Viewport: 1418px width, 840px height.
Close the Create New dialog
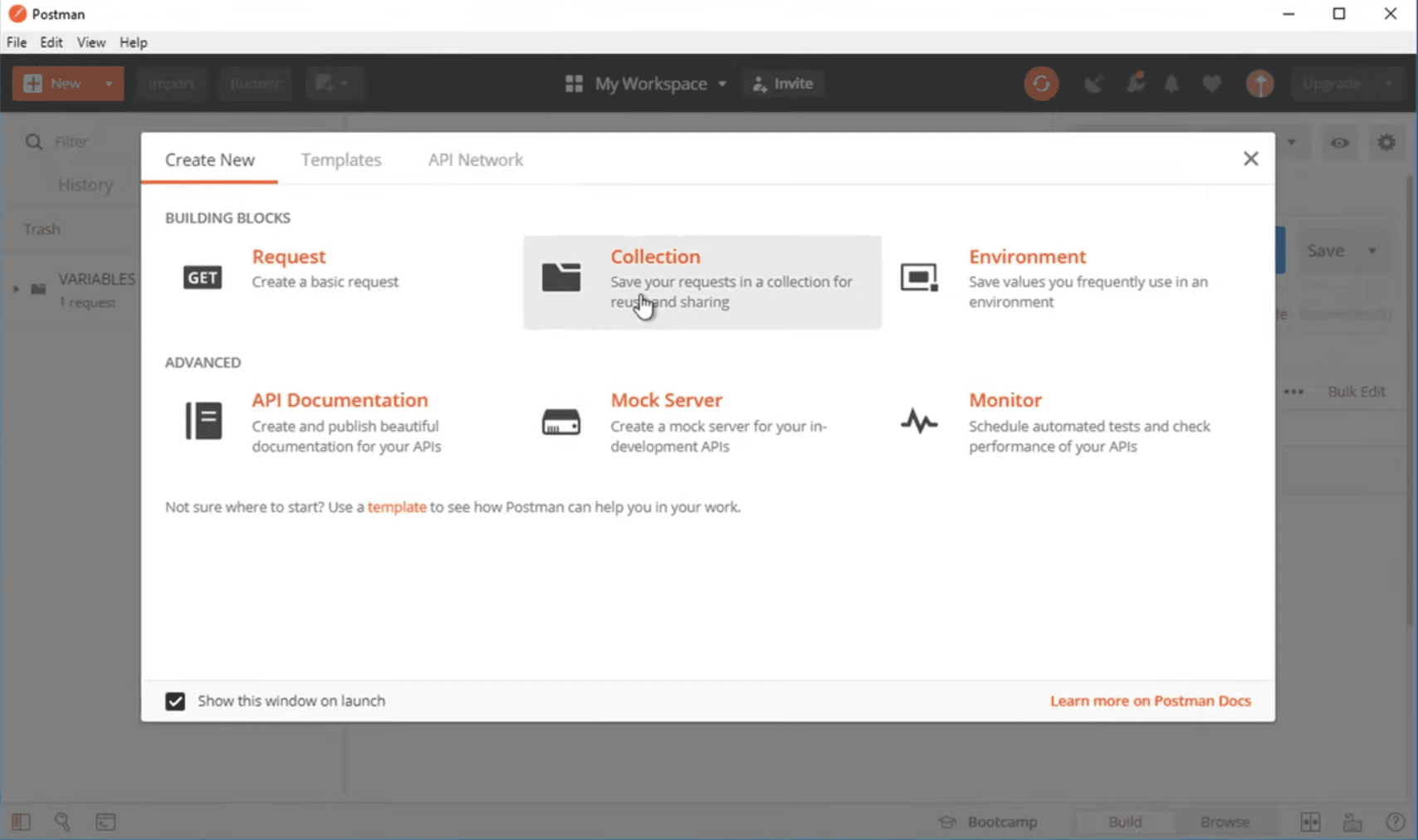[1250, 159]
